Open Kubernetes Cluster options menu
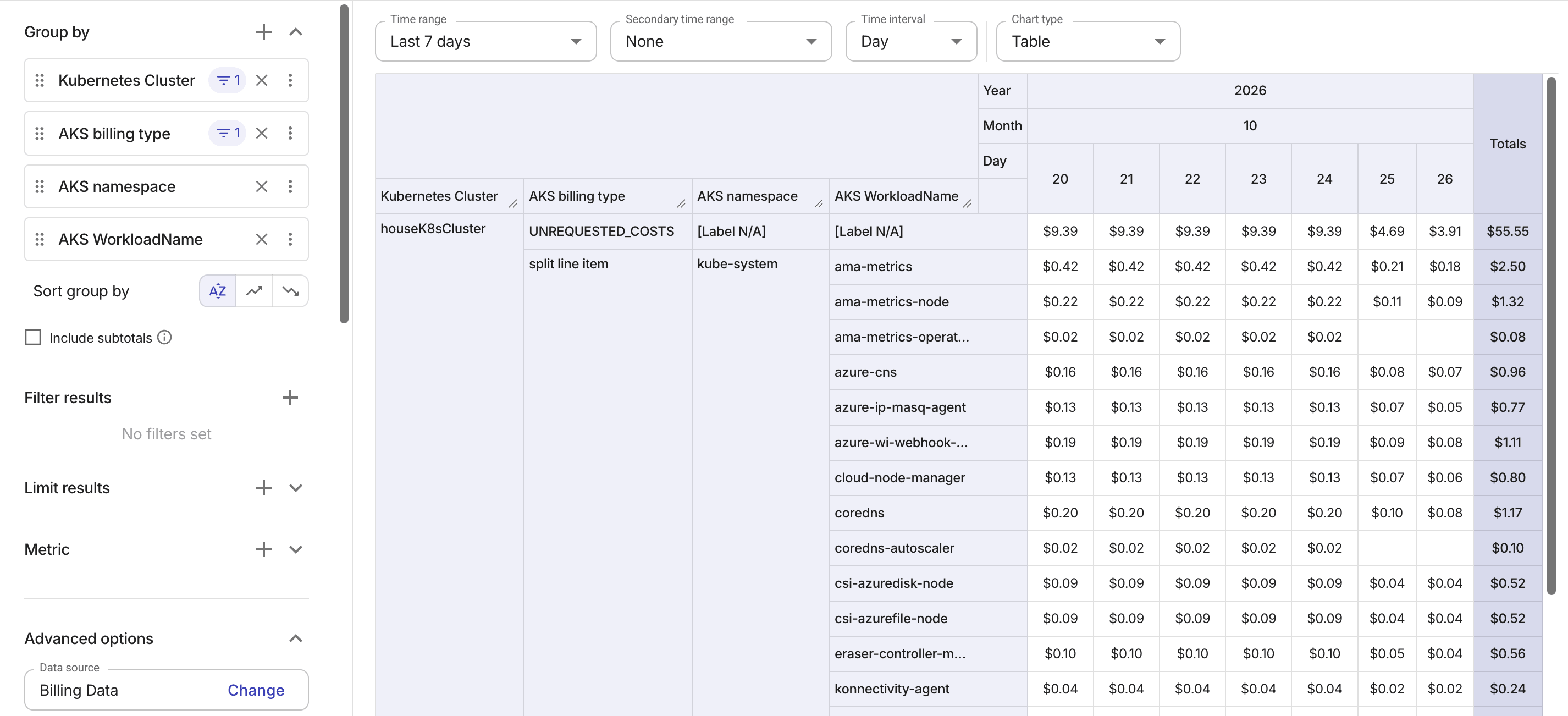This screenshot has height=716, width=1568. pos(290,80)
